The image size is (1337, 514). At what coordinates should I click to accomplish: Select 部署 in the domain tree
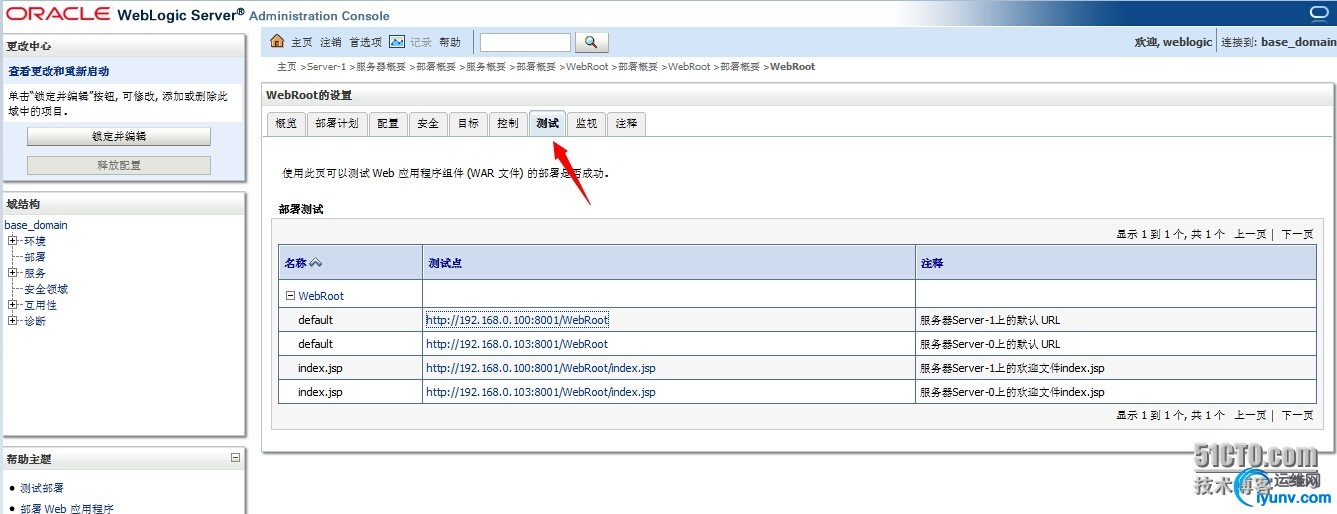point(35,257)
